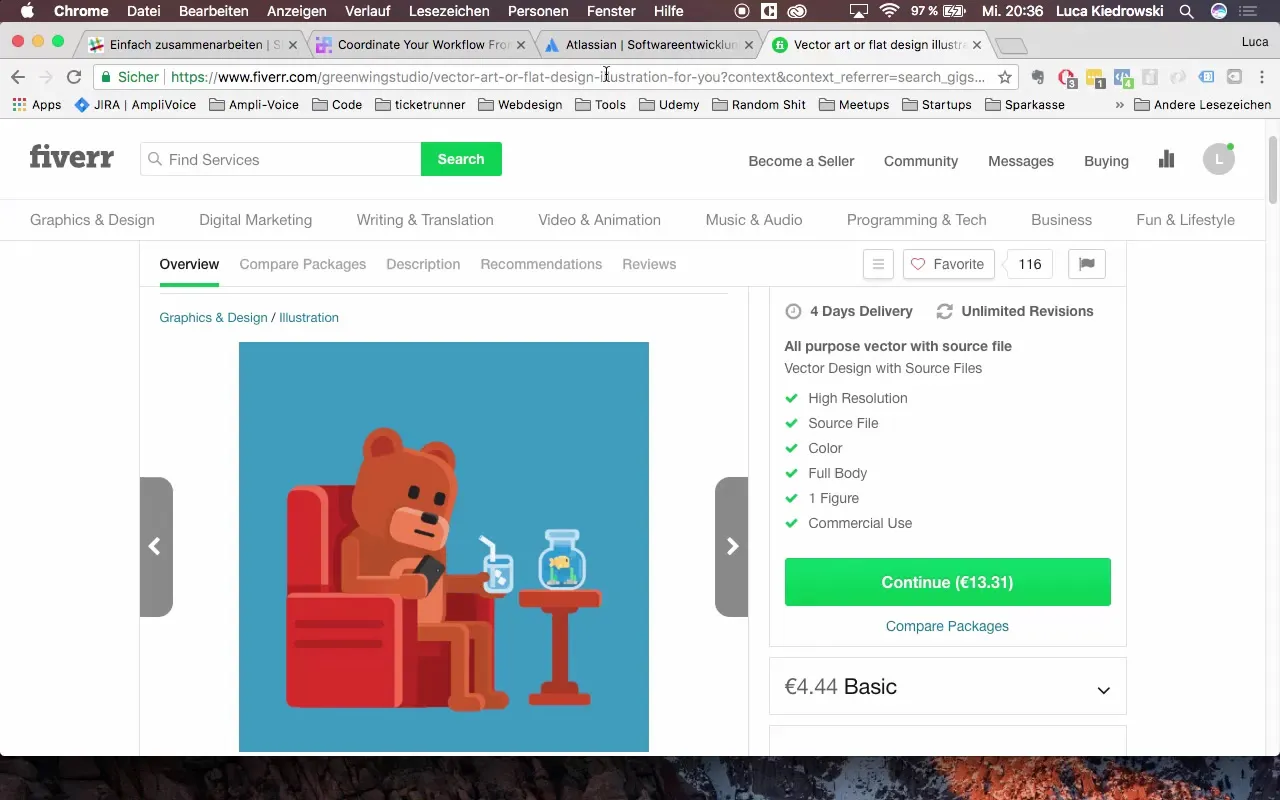Viewport: 1280px width, 800px height.
Task: Open the Chrome three-dot menu
Action: (1262, 77)
